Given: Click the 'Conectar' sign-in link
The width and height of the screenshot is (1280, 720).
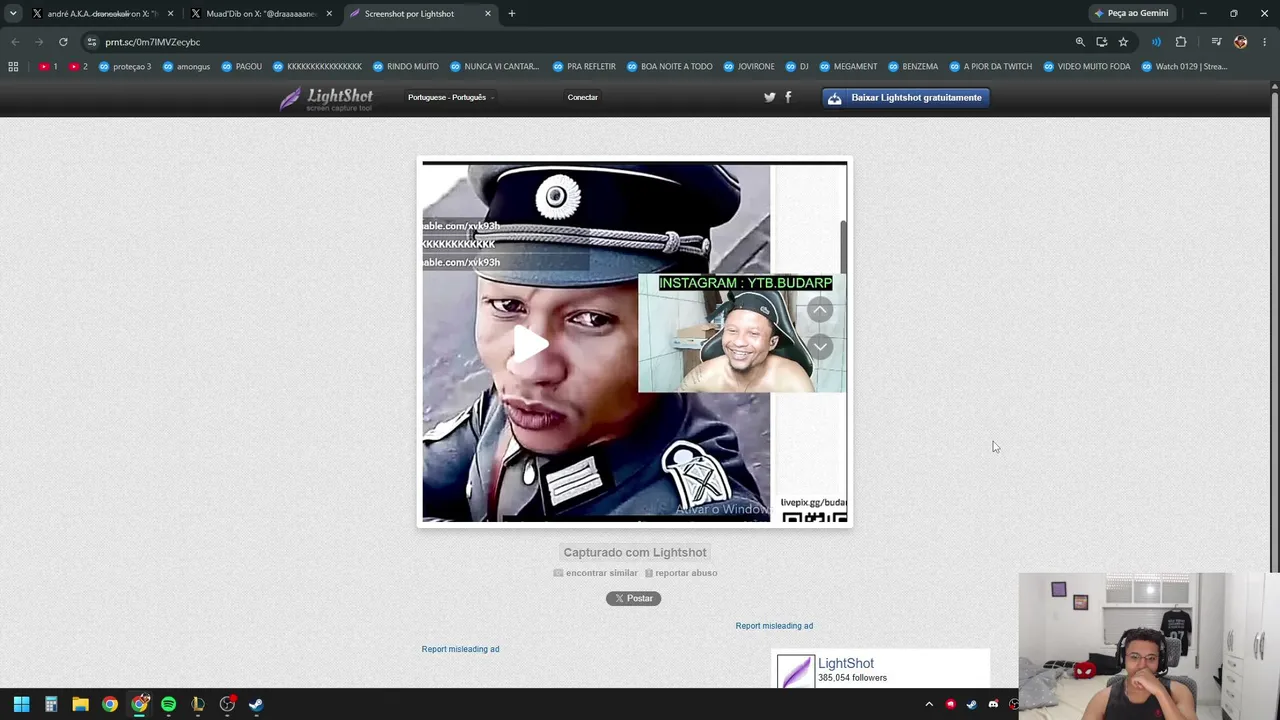Looking at the screenshot, I should (x=582, y=97).
